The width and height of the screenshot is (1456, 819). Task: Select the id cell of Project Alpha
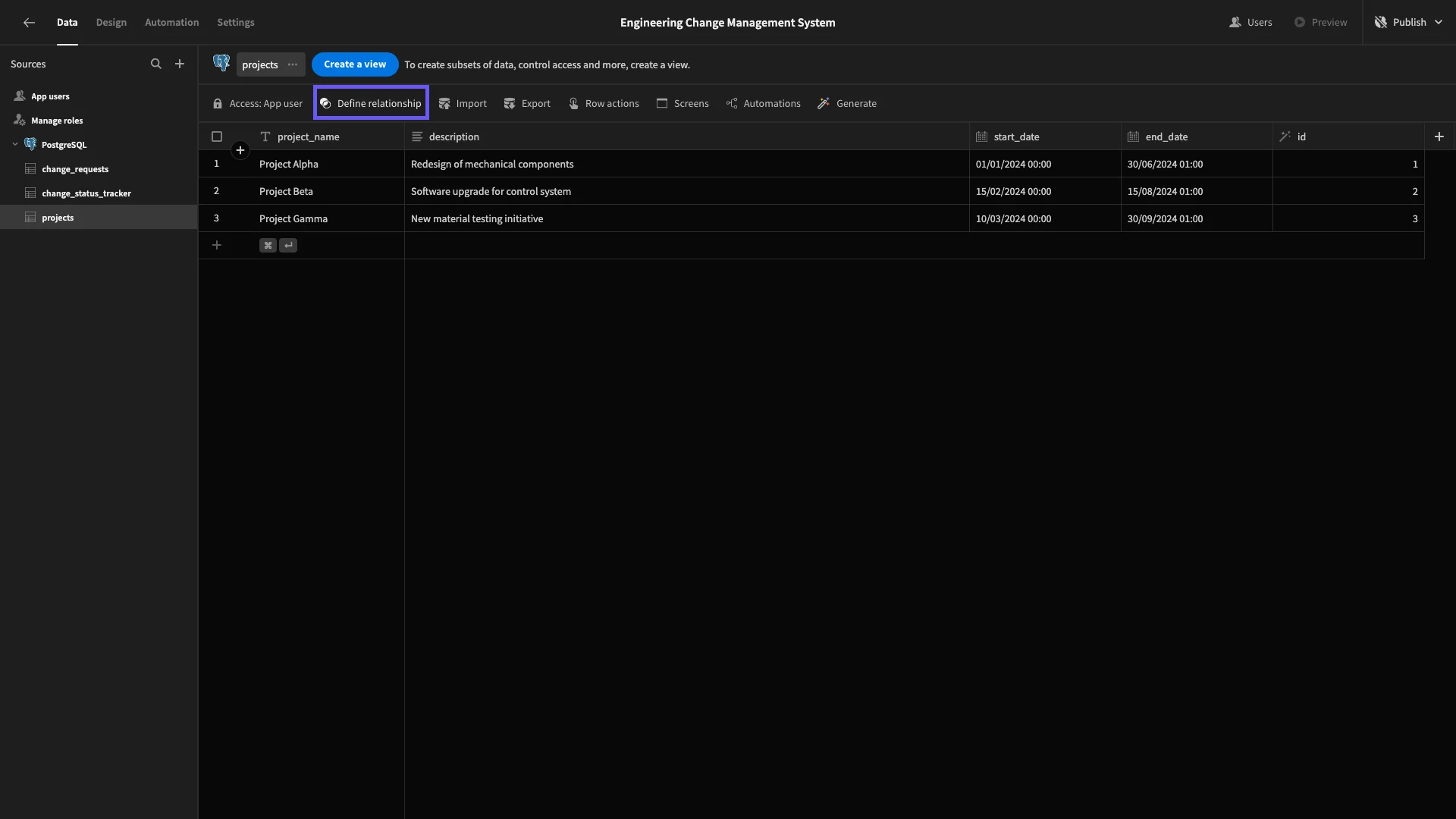pos(1348,164)
